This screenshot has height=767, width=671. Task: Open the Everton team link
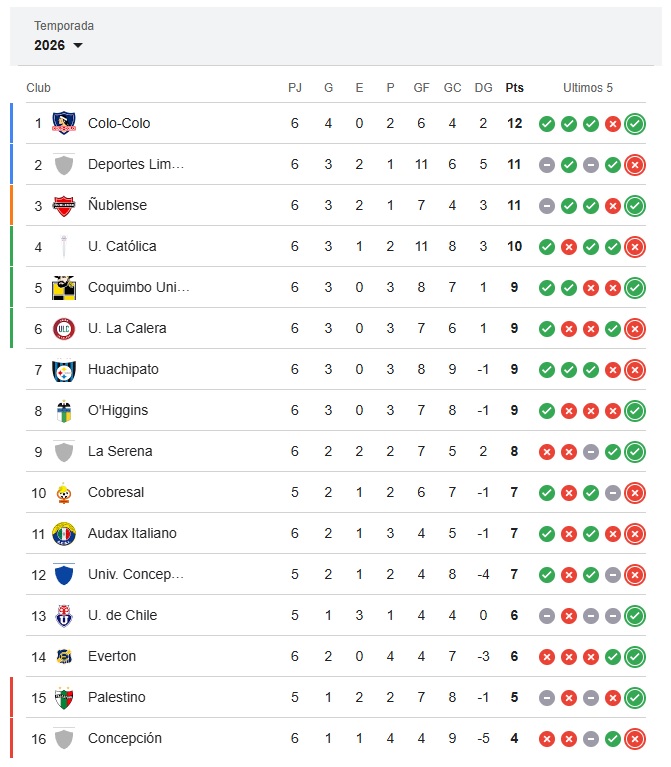click(112, 656)
